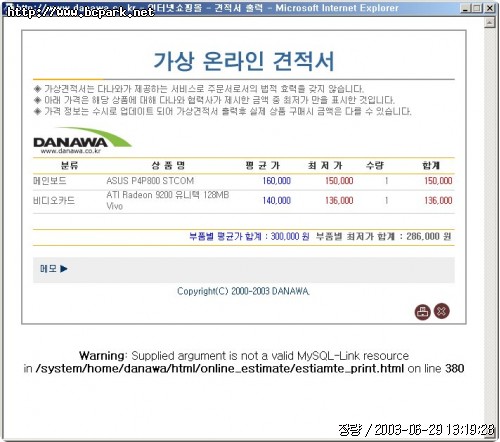Viewport: 500px width, 442px height.
Task: Click the 분류 column header
Action: coord(69,165)
